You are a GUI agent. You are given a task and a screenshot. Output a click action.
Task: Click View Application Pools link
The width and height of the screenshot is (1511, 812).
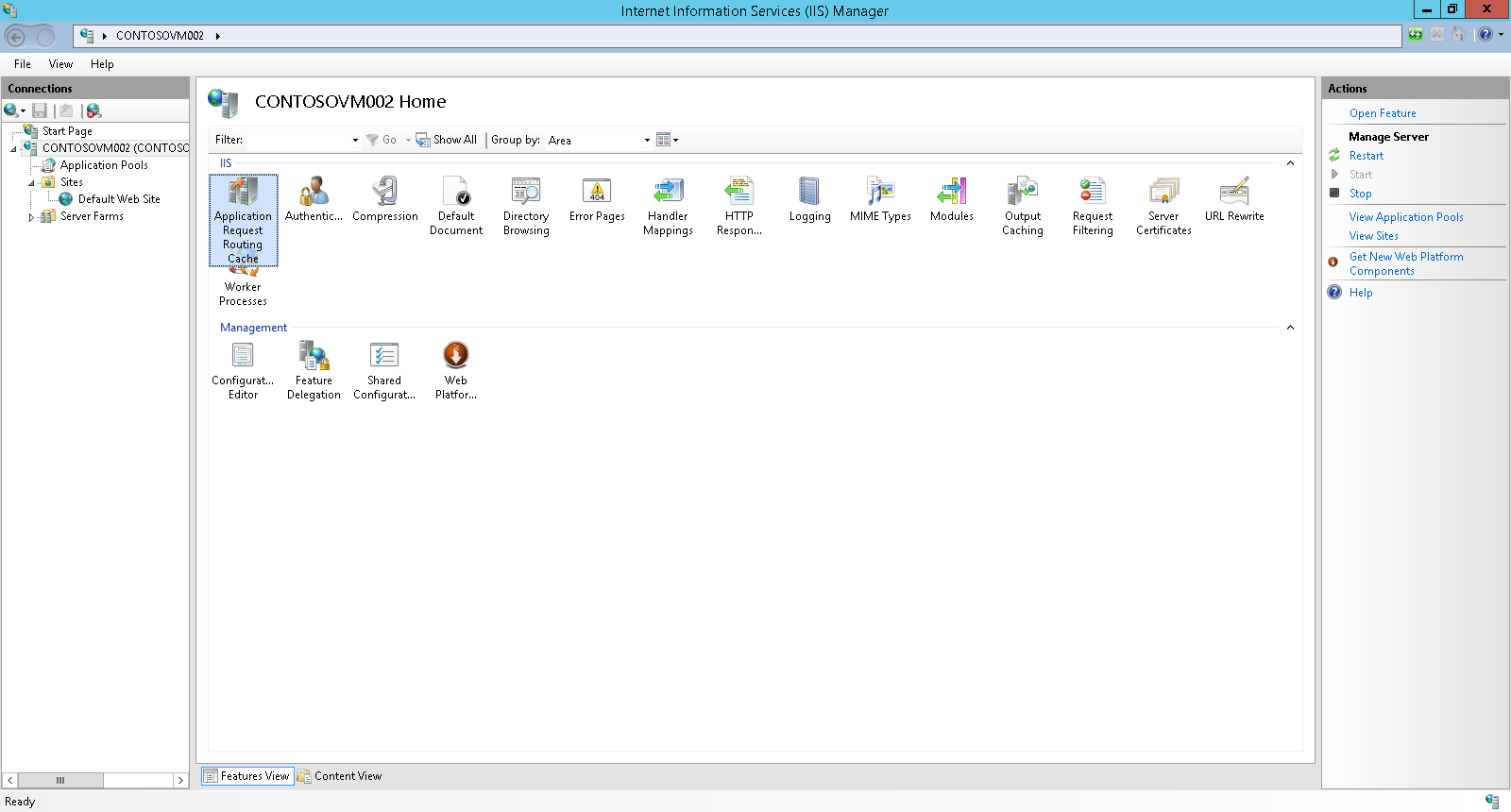coord(1406,217)
